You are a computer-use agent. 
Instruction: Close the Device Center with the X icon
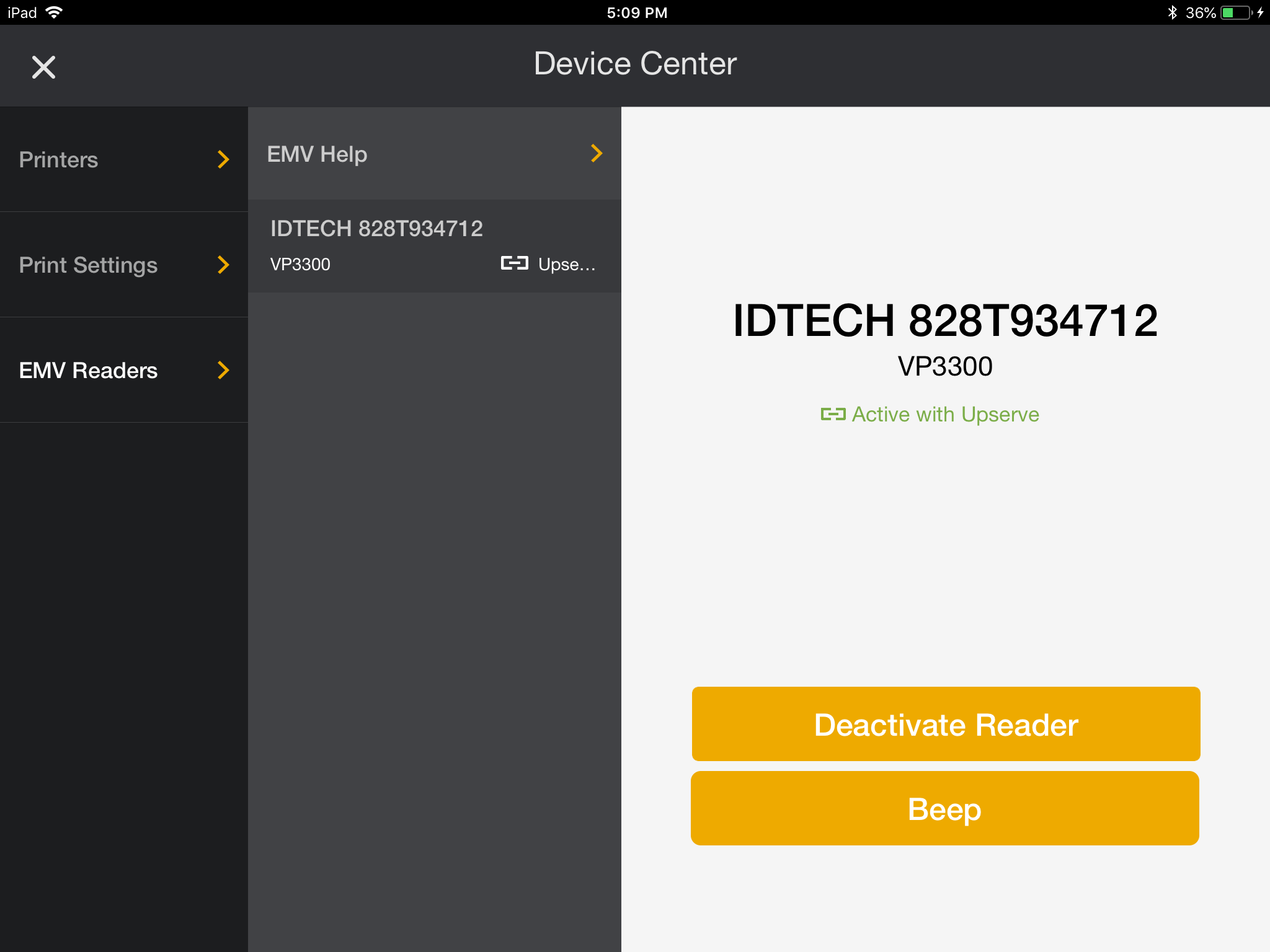(43, 66)
